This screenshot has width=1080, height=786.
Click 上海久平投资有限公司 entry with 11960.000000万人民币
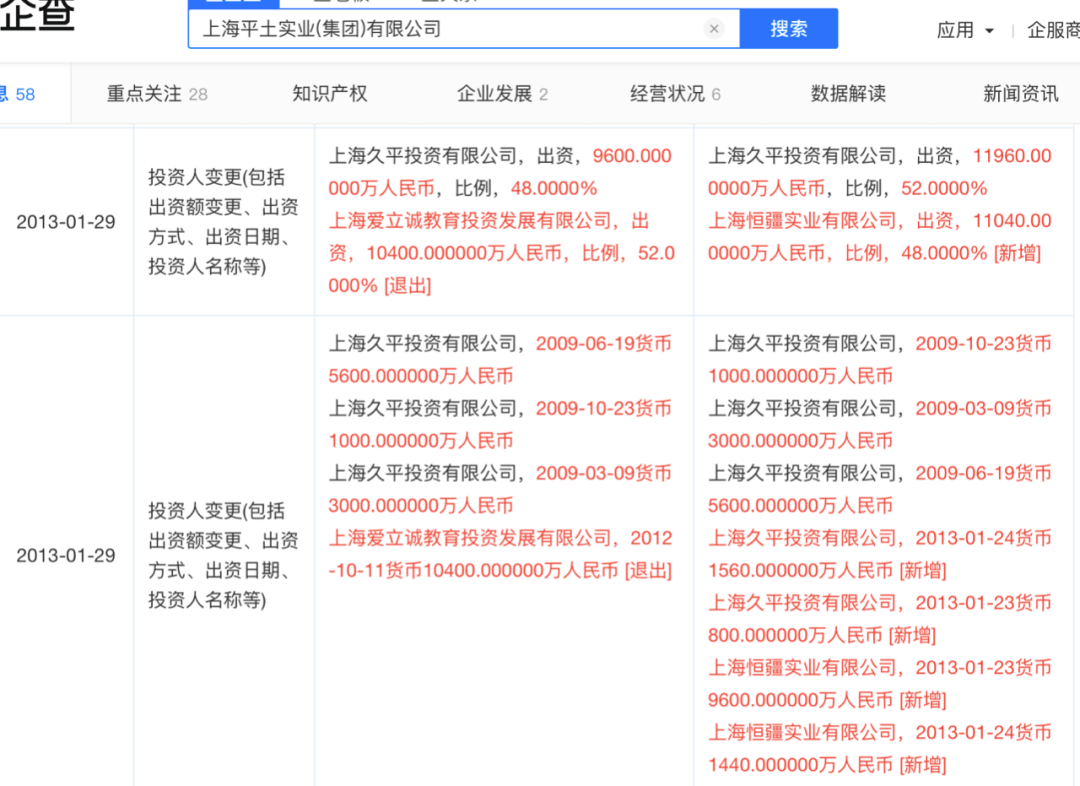[x=880, y=172]
